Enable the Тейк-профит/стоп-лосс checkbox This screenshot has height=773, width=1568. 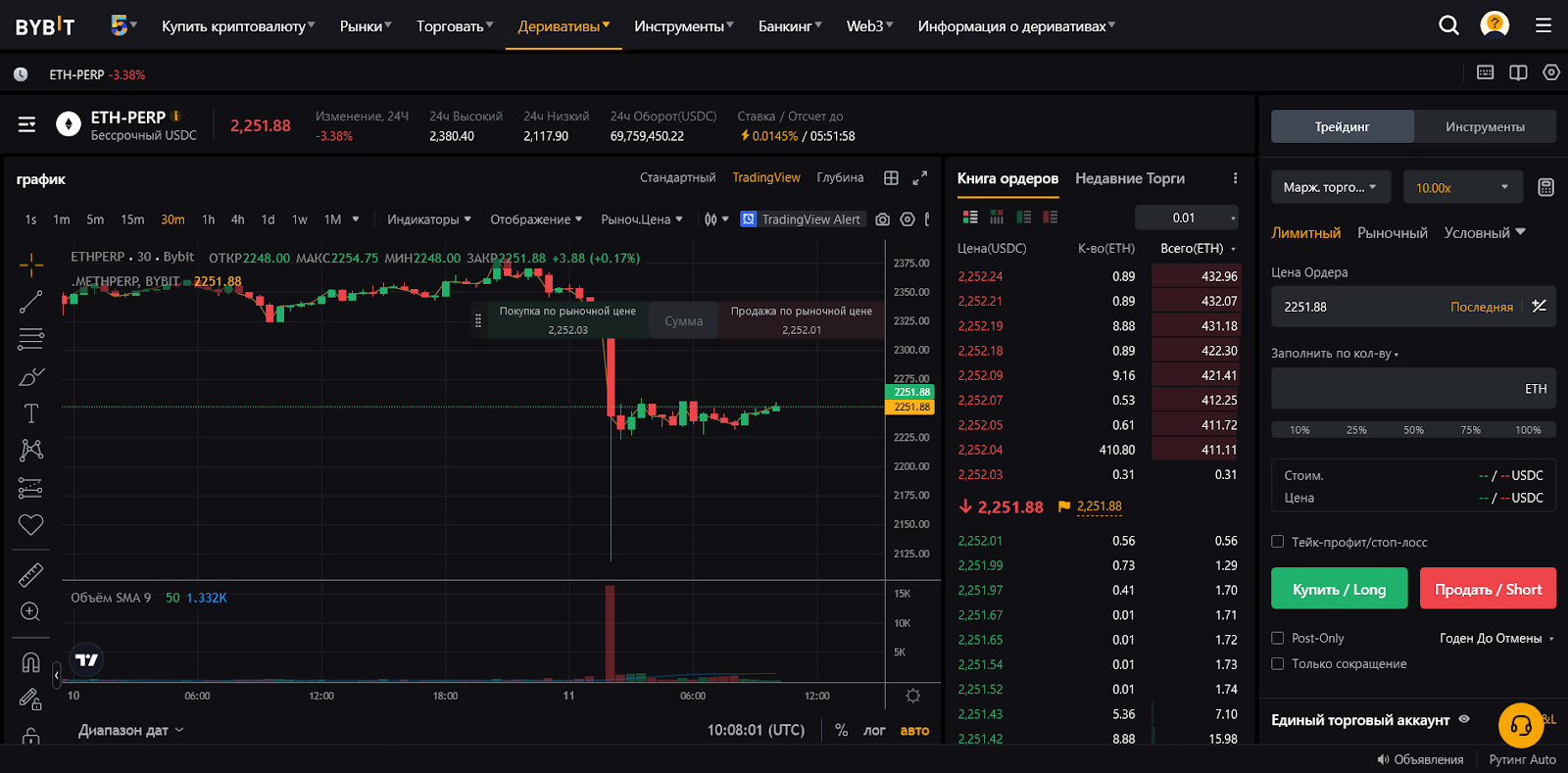pos(1278,542)
